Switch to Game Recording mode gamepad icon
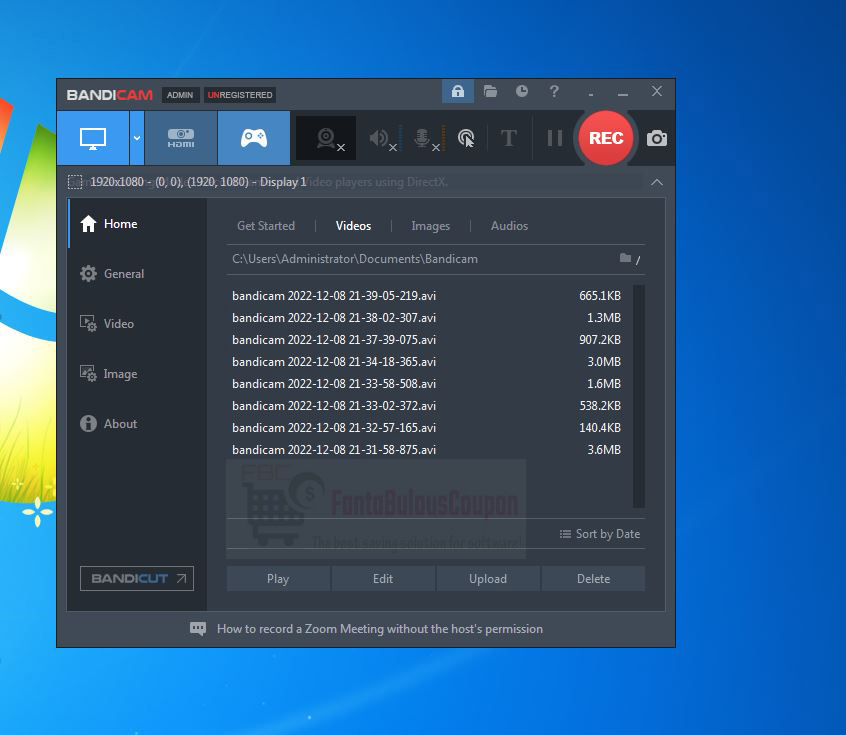Image resolution: width=846 pixels, height=735 pixels. [254, 138]
